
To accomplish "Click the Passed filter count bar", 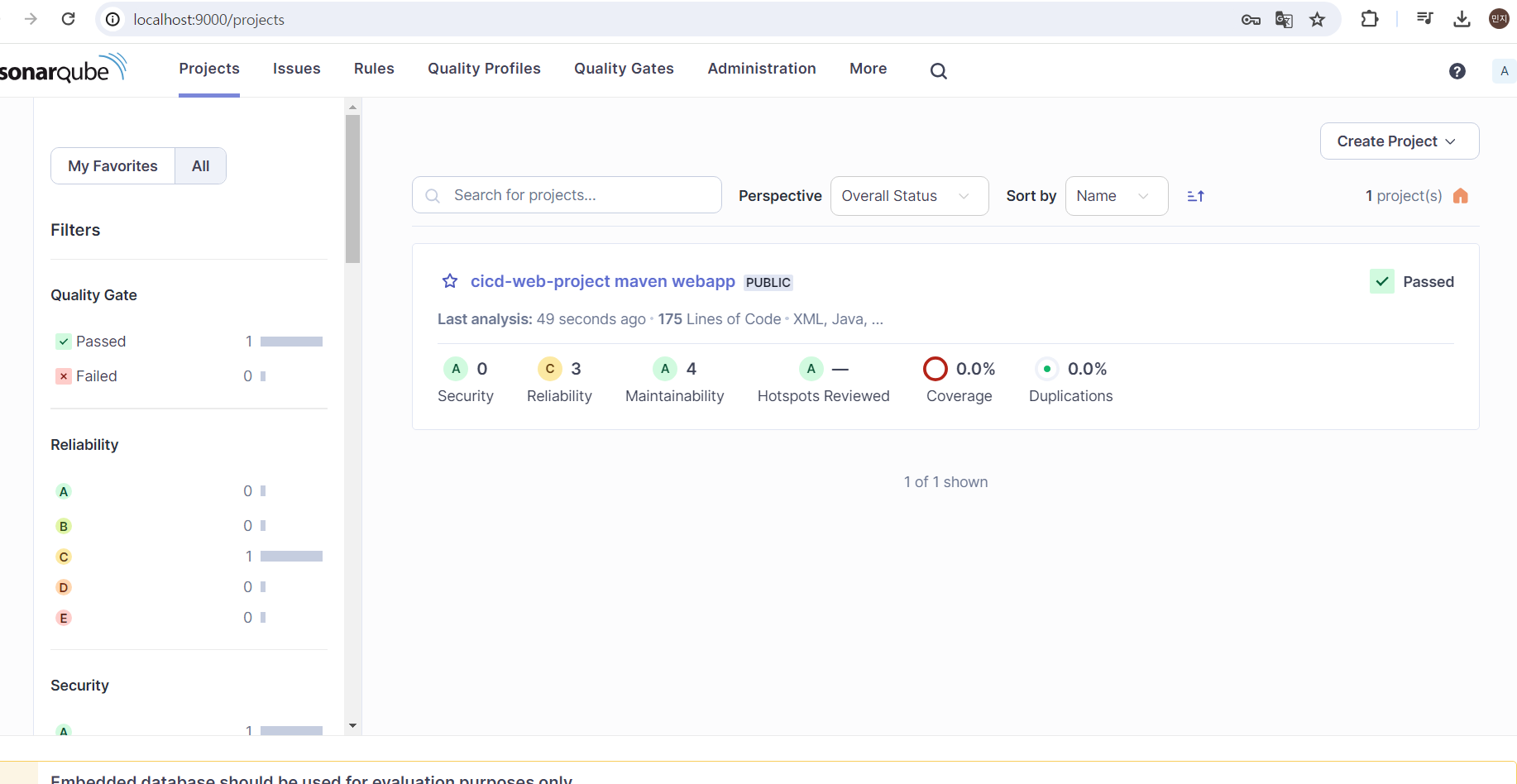I will [291, 342].
